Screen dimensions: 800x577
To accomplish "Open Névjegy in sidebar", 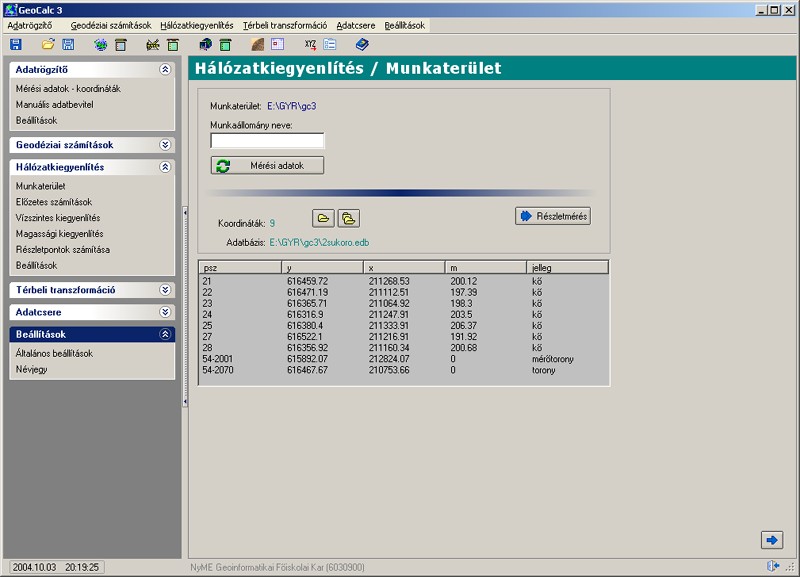I will point(31,369).
